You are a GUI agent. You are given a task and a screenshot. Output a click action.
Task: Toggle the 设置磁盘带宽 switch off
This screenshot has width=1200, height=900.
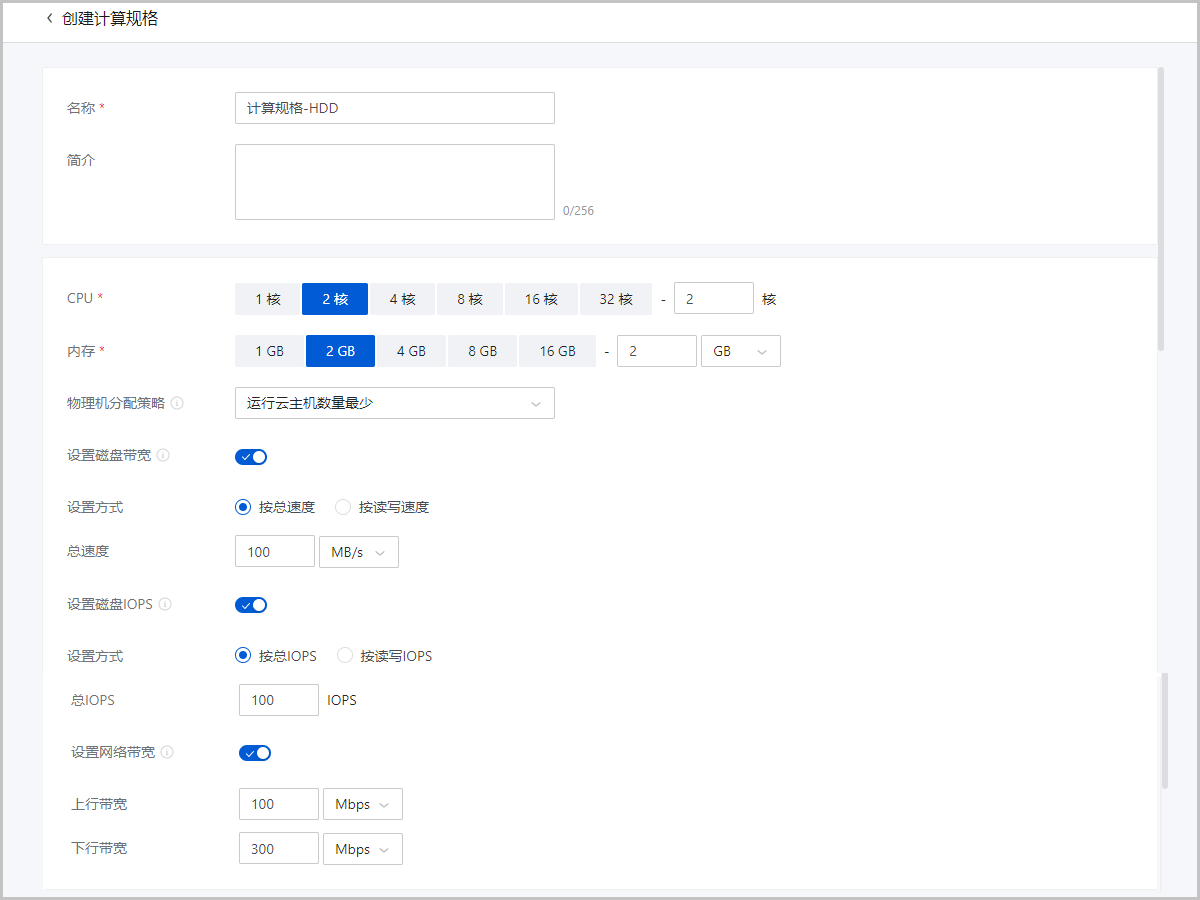tap(251, 457)
